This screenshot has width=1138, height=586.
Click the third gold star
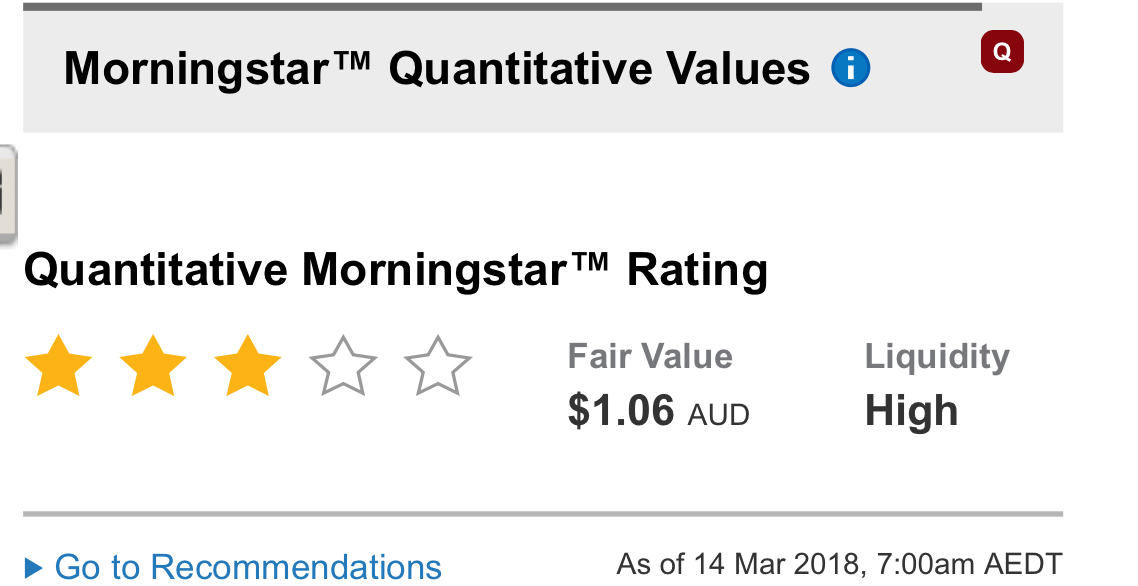pyautogui.click(x=248, y=366)
